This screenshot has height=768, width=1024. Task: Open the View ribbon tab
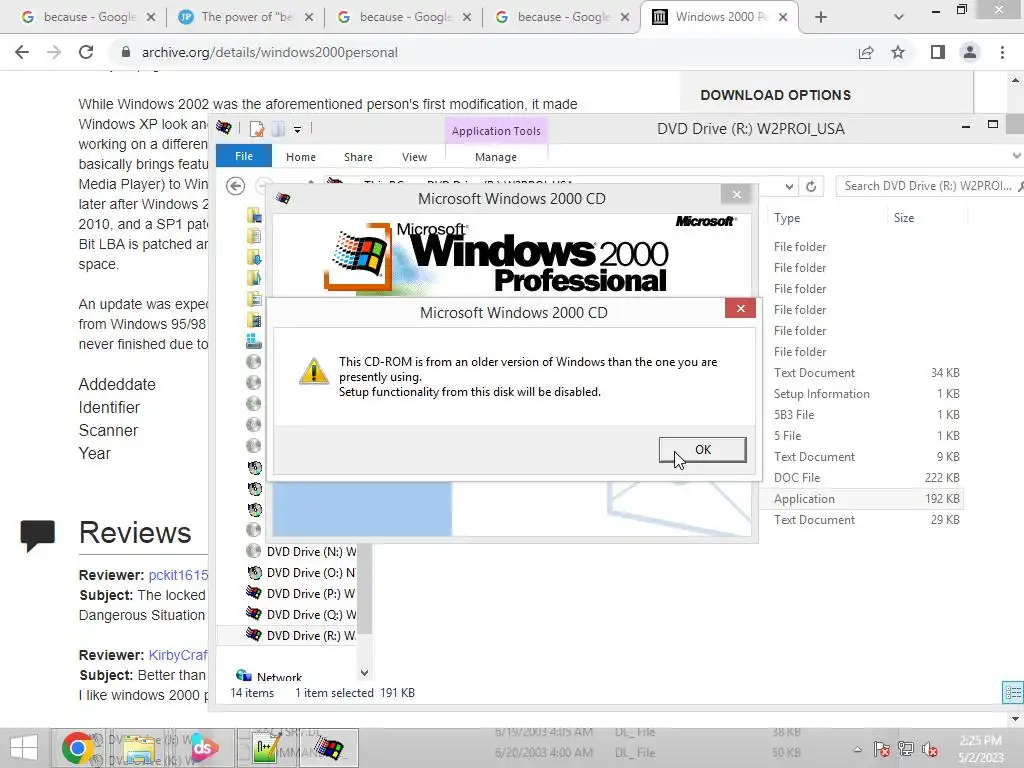point(414,157)
